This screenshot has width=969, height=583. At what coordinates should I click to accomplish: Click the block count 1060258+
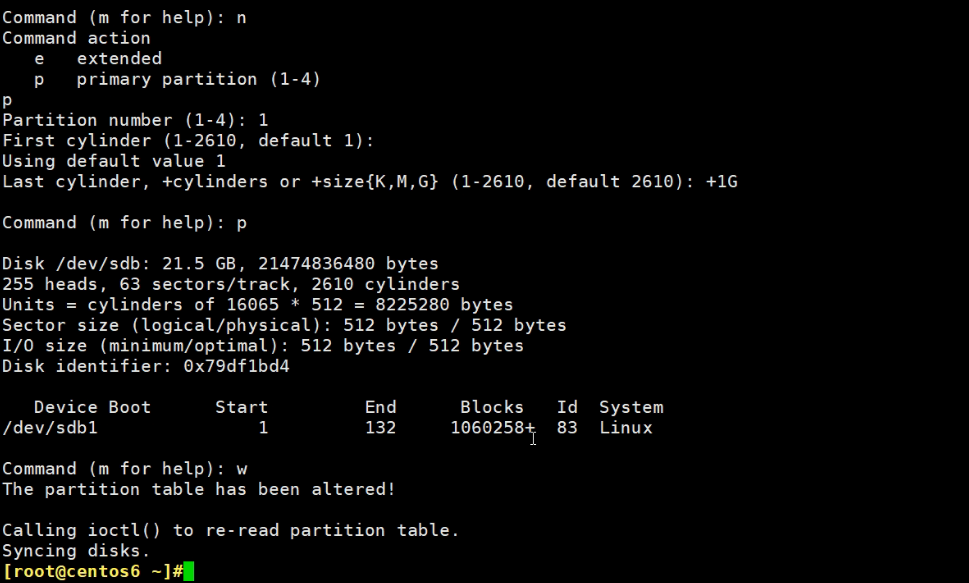point(492,428)
